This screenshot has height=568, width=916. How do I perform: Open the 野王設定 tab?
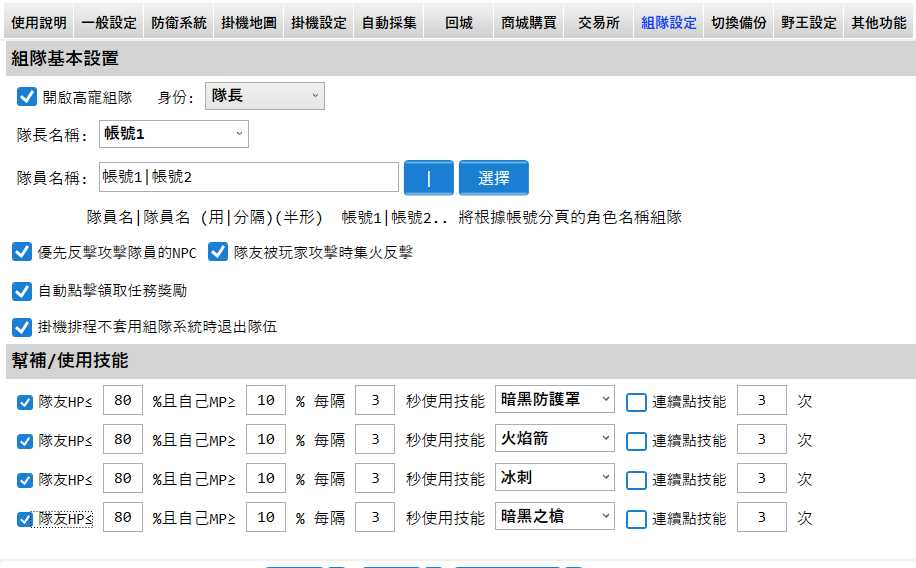[x=808, y=22]
